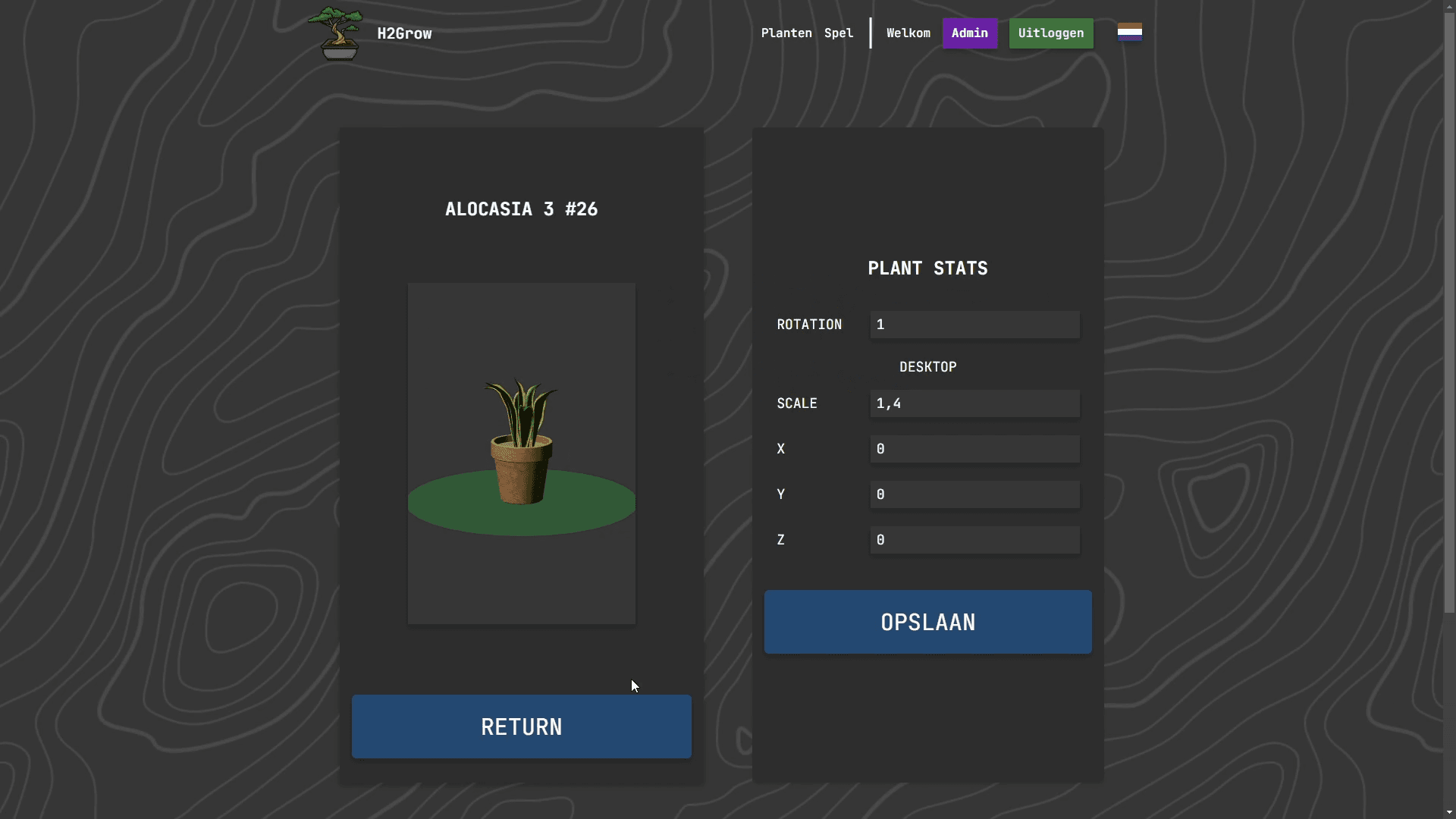Open the Planten menu item

tap(786, 33)
